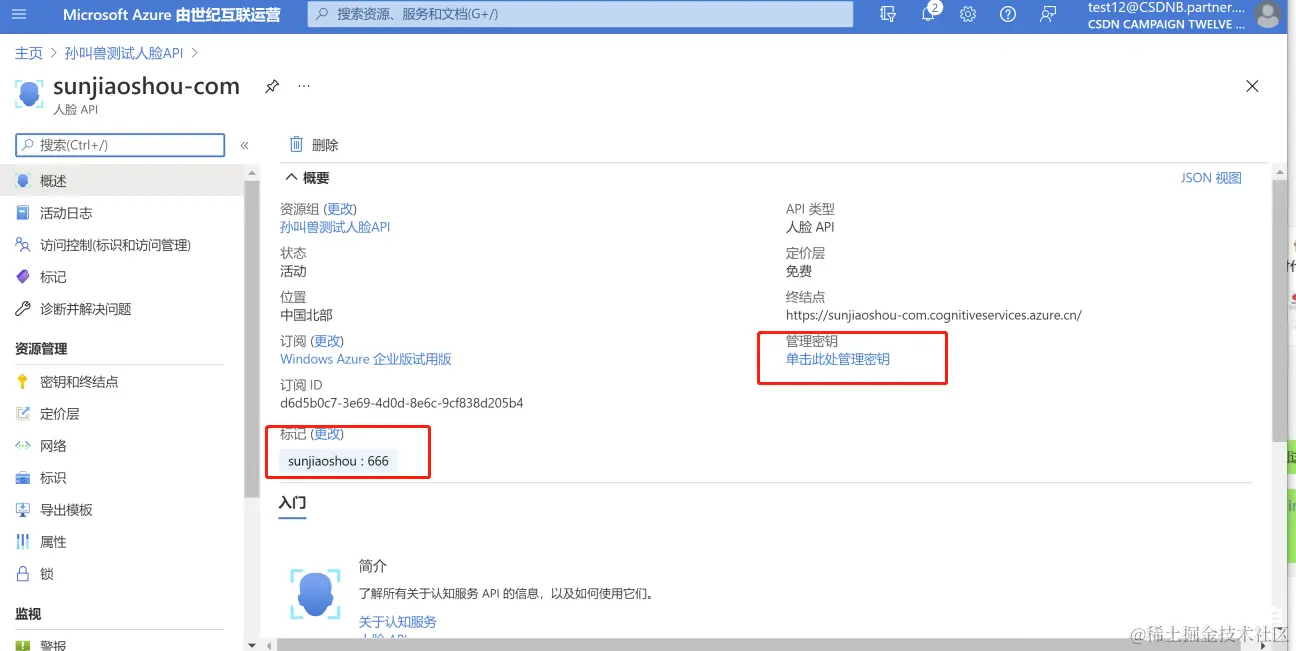
Task: Open portal settings gear
Action: [968, 14]
